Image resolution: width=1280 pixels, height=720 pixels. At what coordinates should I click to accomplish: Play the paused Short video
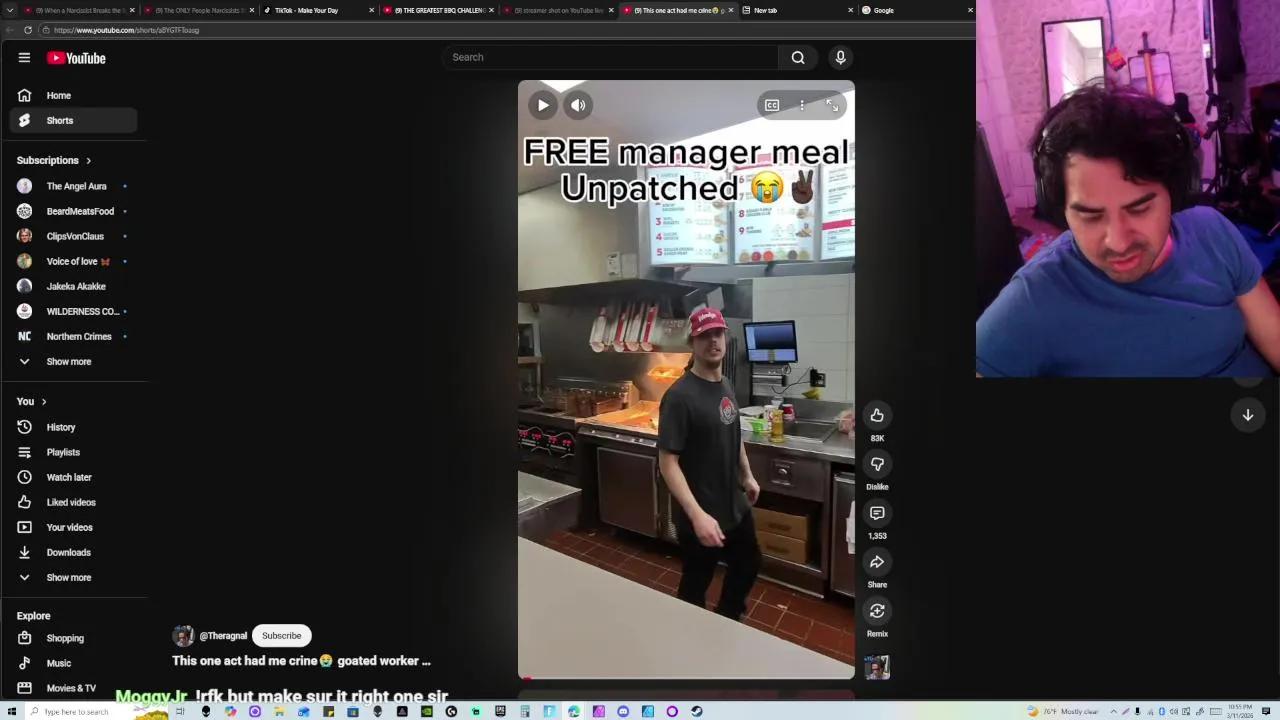click(543, 105)
